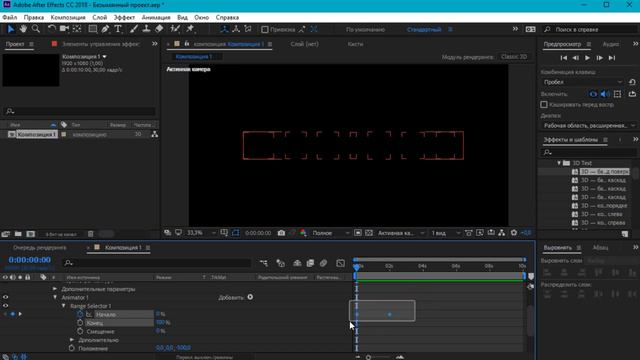Viewport: 640px width, 360px height.
Task: Open the preview shortcut dropdown
Action: 583,82
